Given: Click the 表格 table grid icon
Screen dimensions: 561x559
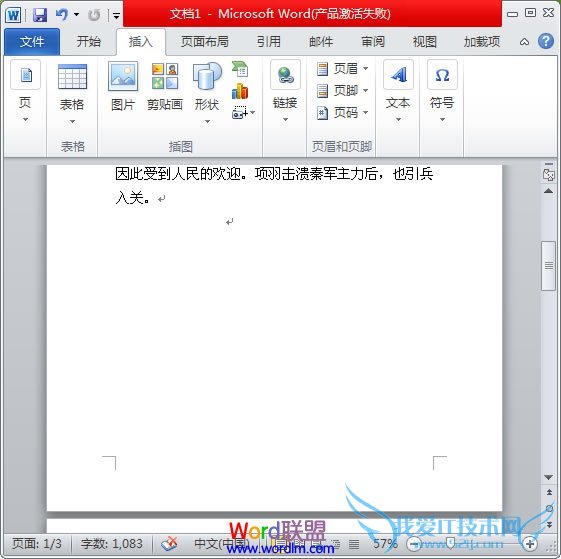Looking at the screenshot, I should pyautogui.click(x=72, y=76).
